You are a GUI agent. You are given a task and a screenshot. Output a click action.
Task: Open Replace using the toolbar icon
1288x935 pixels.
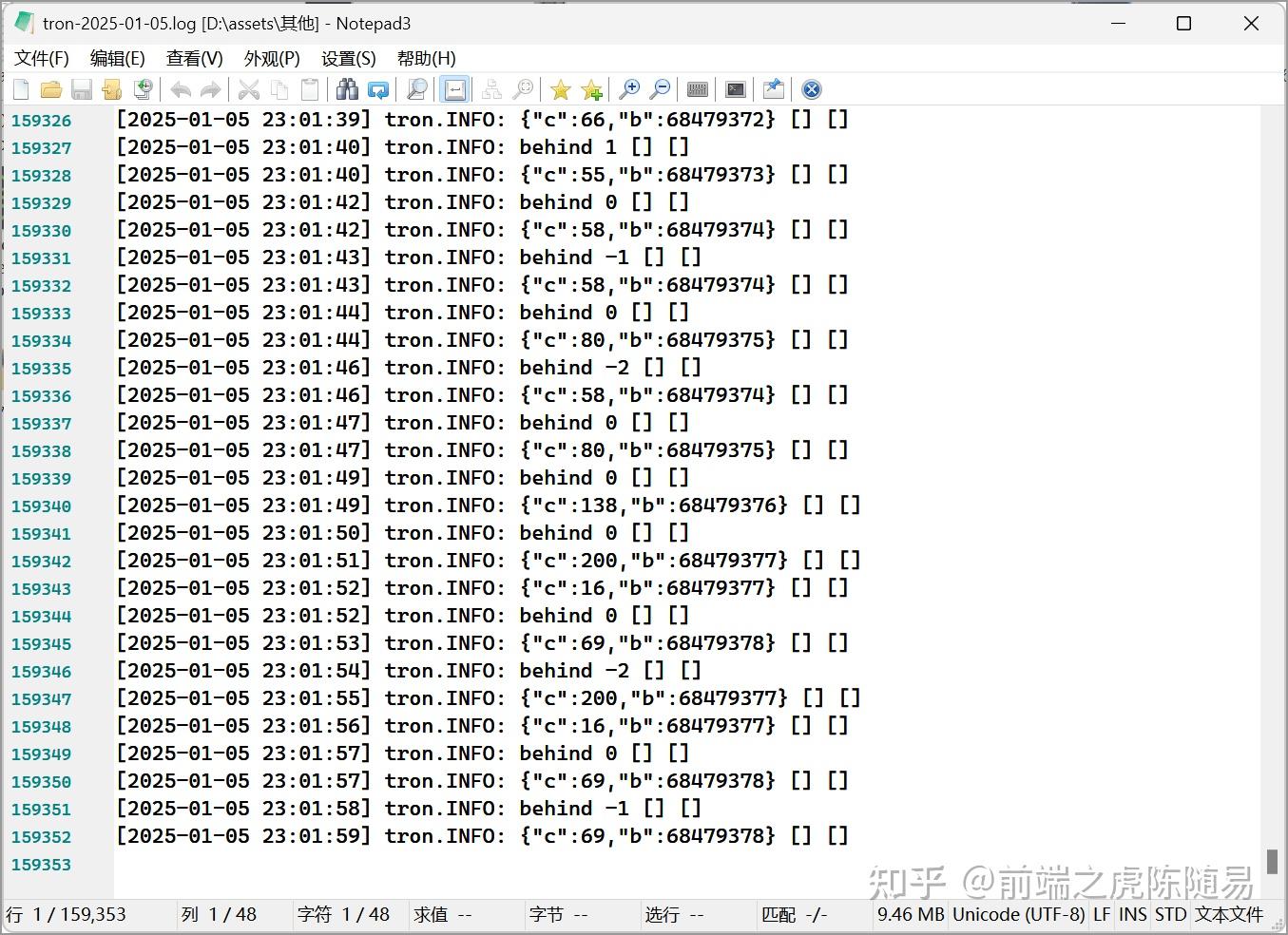click(x=378, y=89)
